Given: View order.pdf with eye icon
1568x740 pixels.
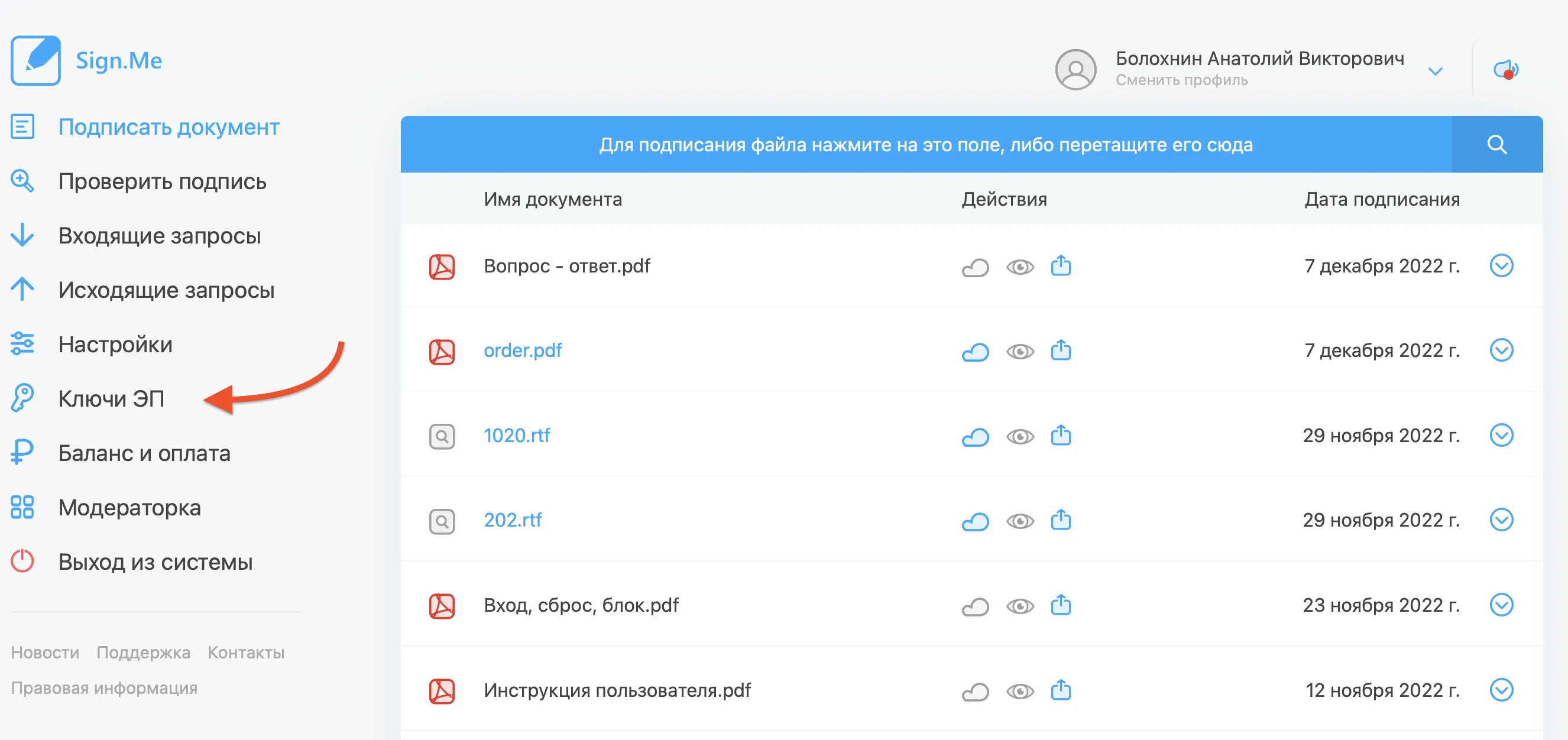Looking at the screenshot, I should pos(1020,351).
